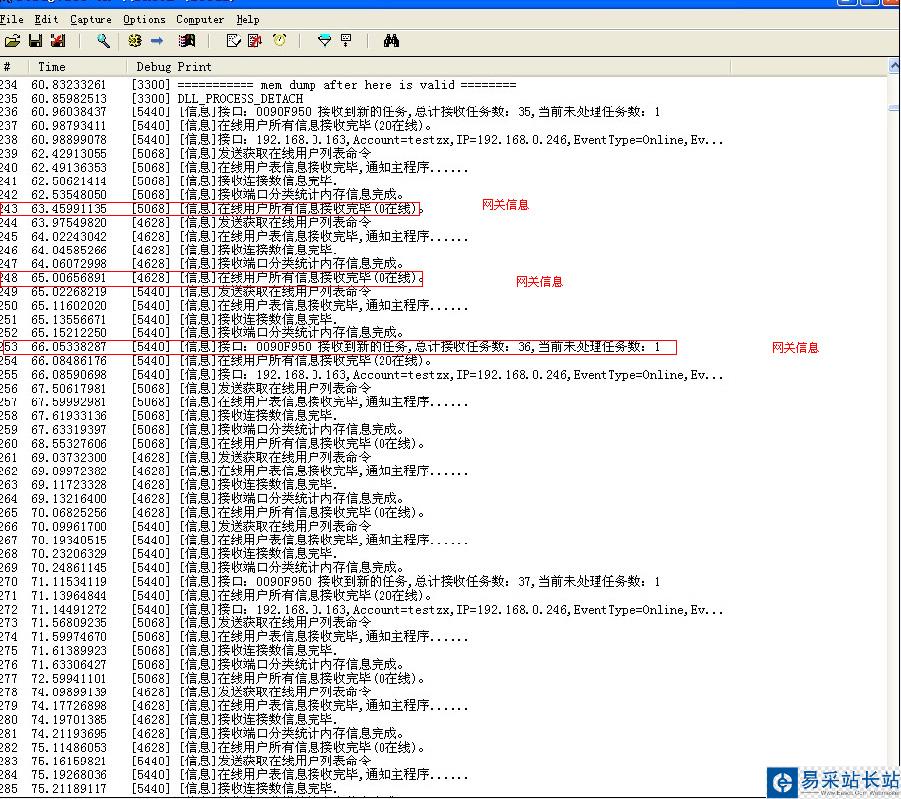Open the Capture menu
The width and height of the screenshot is (901, 799).
[x=91, y=19]
